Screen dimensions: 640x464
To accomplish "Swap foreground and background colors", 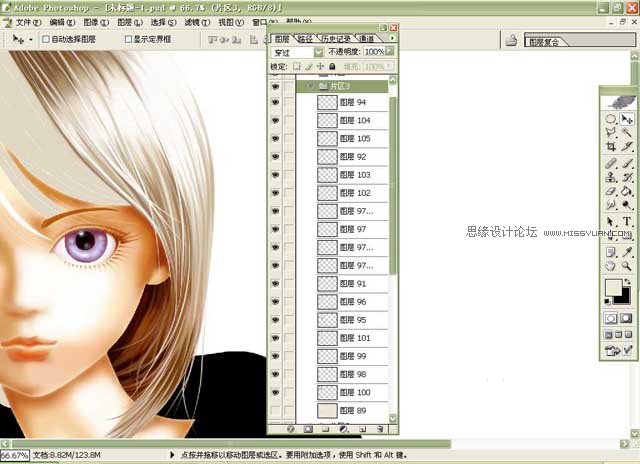I will click(x=627, y=282).
